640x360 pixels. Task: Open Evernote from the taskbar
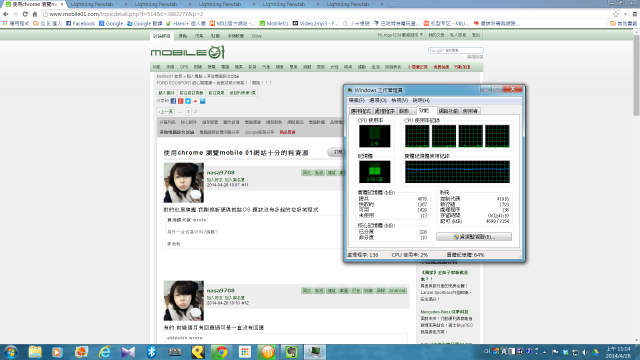tap(291, 352)
